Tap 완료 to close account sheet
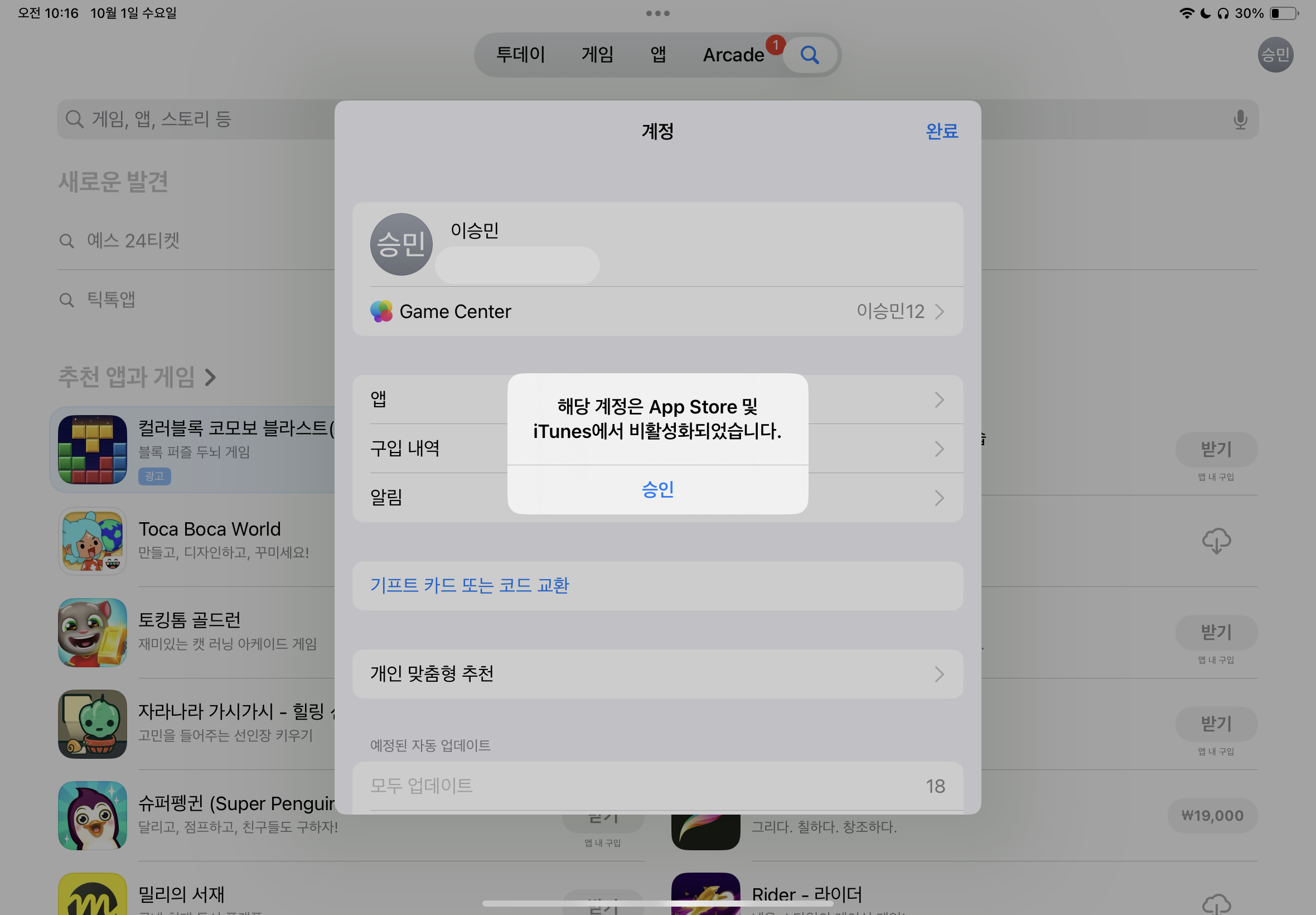The image size is (1316, 915). (x=941, y=131)
